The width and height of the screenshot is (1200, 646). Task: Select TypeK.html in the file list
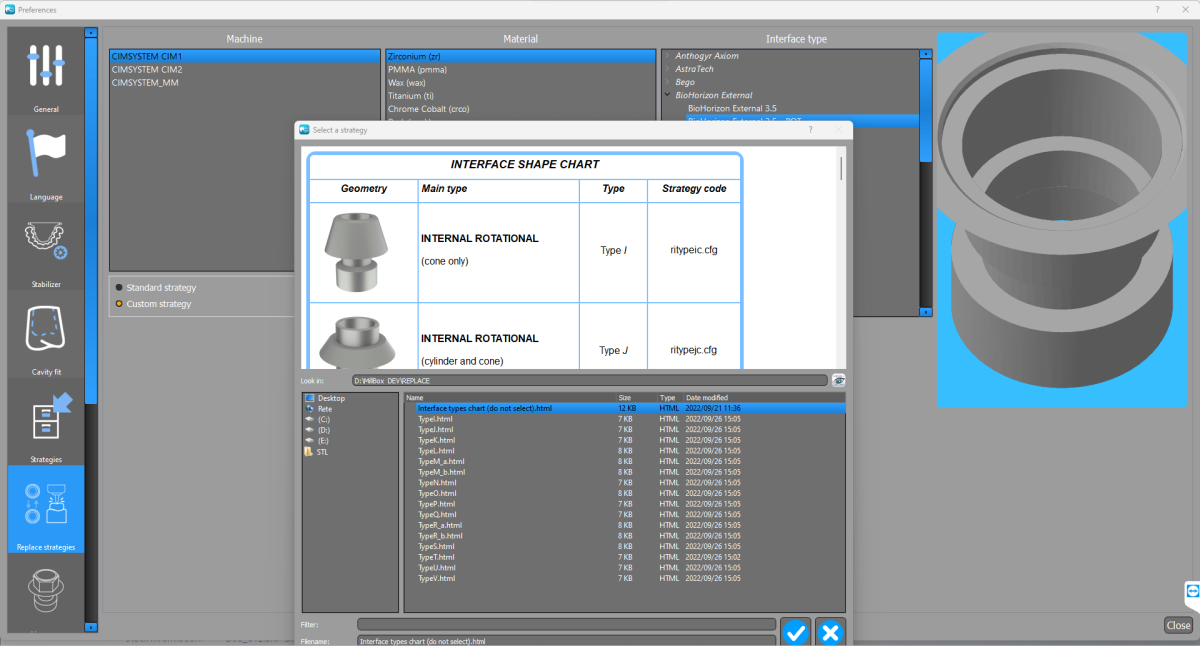[x=436, y=440]
